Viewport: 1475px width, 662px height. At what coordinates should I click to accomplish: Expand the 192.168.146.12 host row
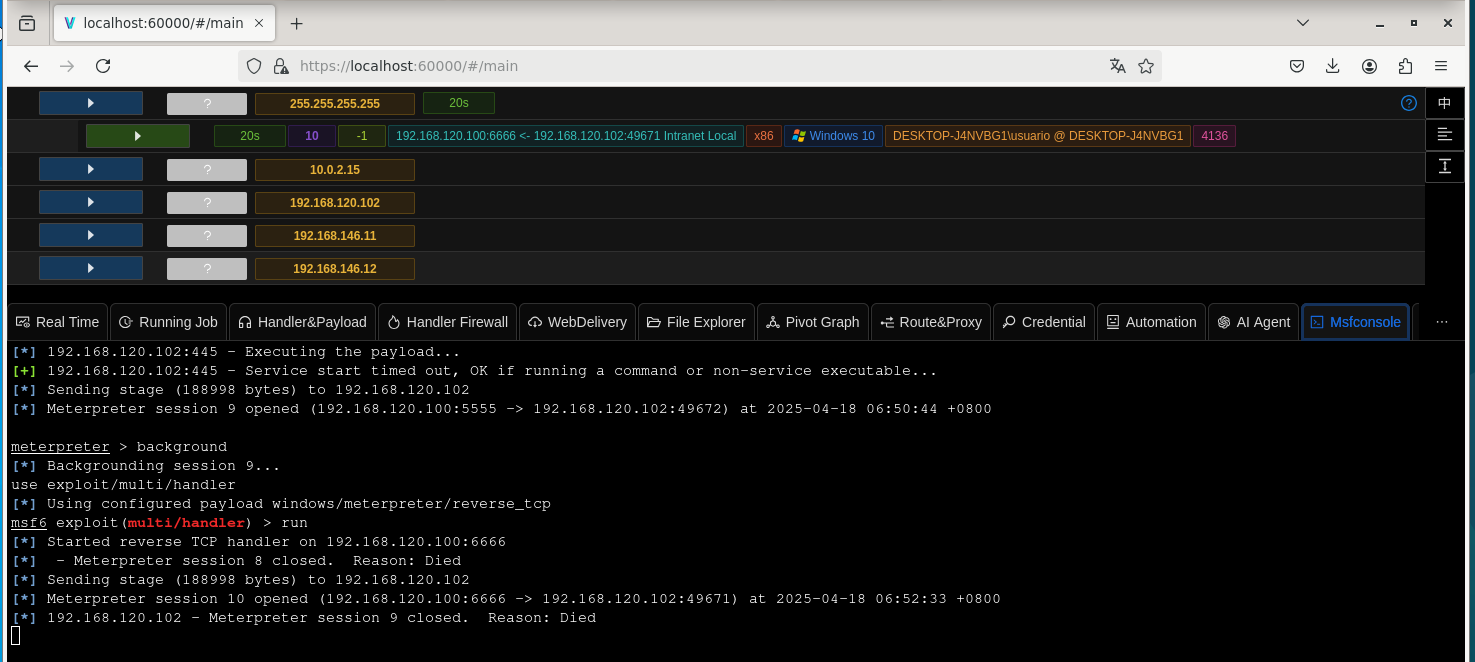91,268
